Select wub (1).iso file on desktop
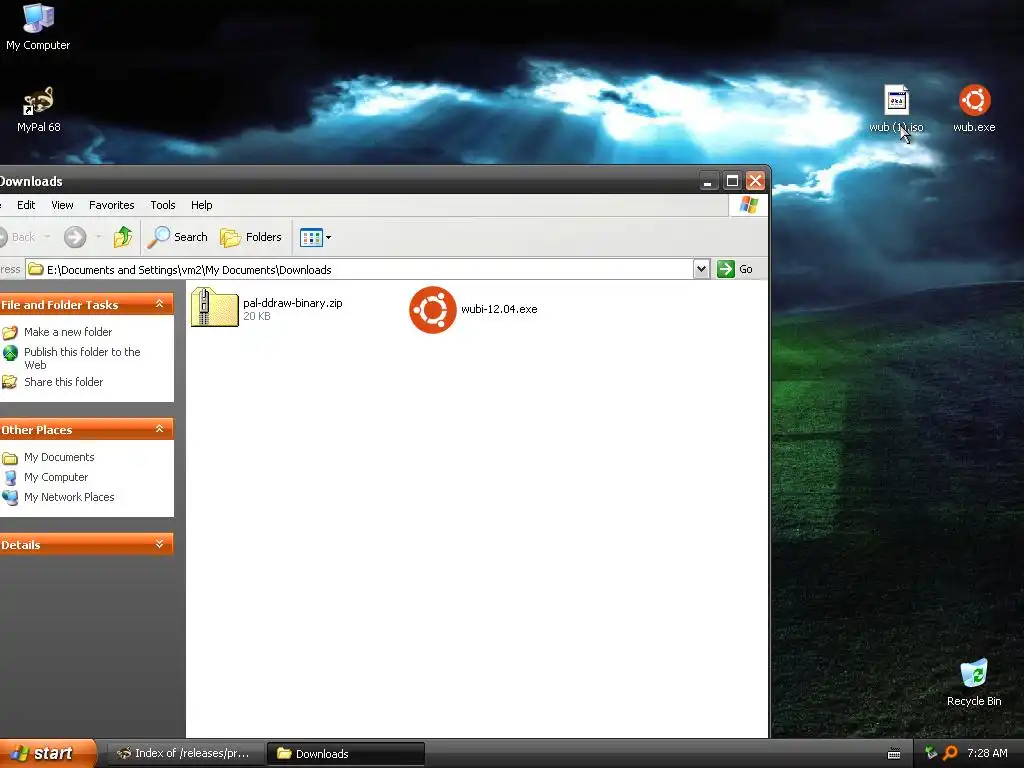 [896, 108]
